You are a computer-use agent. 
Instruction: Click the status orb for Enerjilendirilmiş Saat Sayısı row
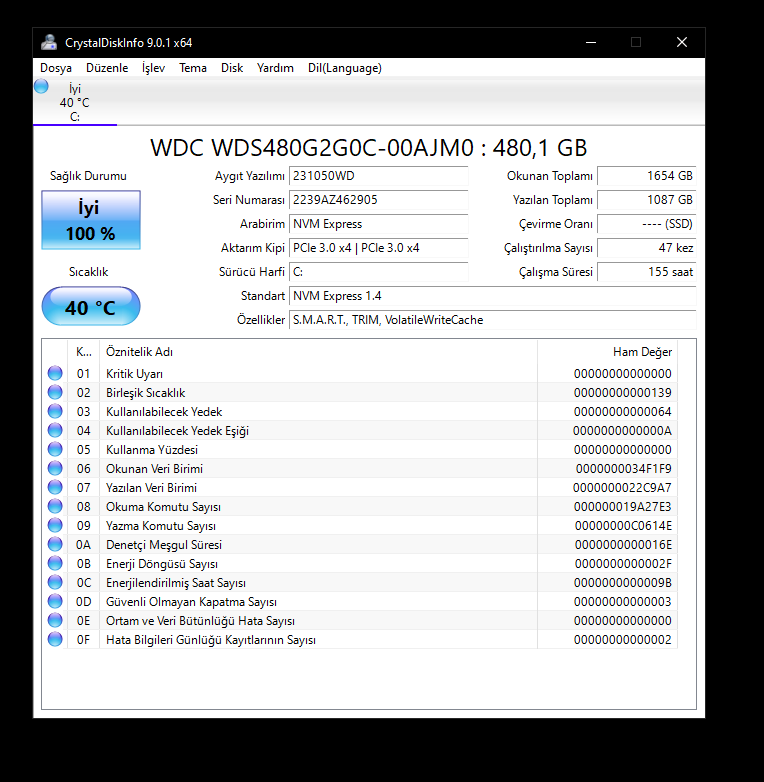55,582
